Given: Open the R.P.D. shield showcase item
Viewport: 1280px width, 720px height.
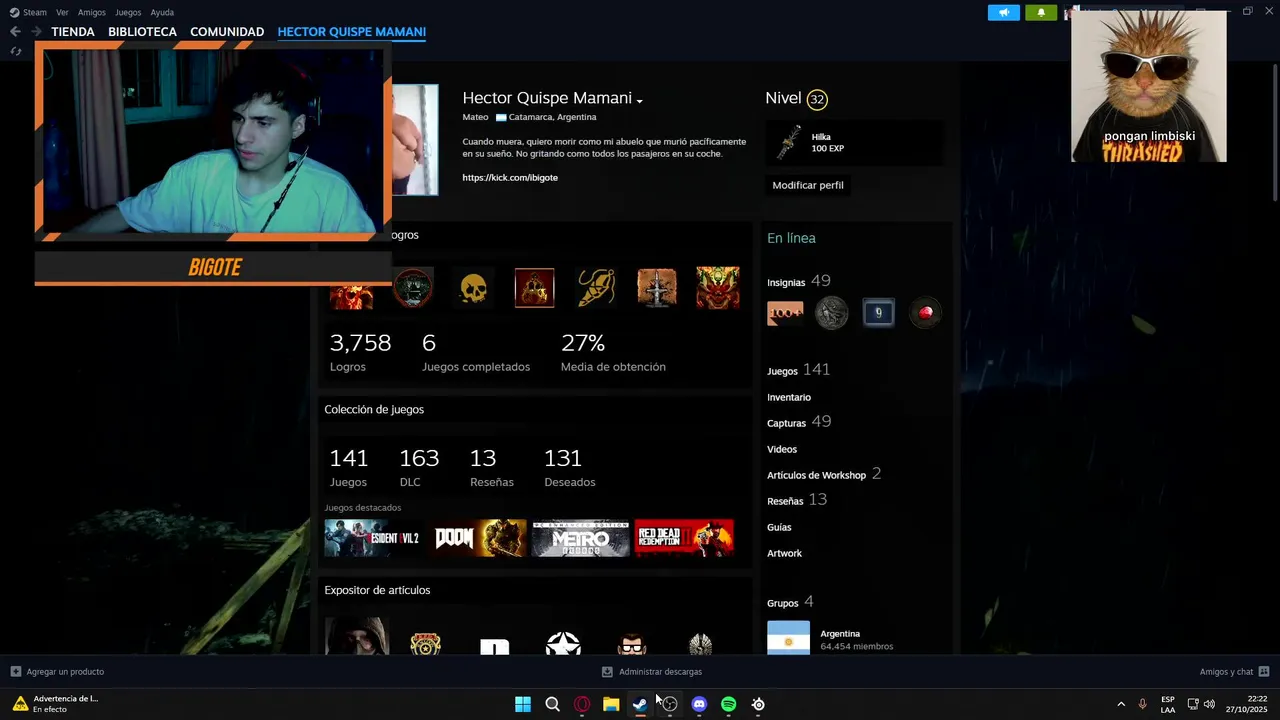Looking at the screenshot, I should pos(426,643).
